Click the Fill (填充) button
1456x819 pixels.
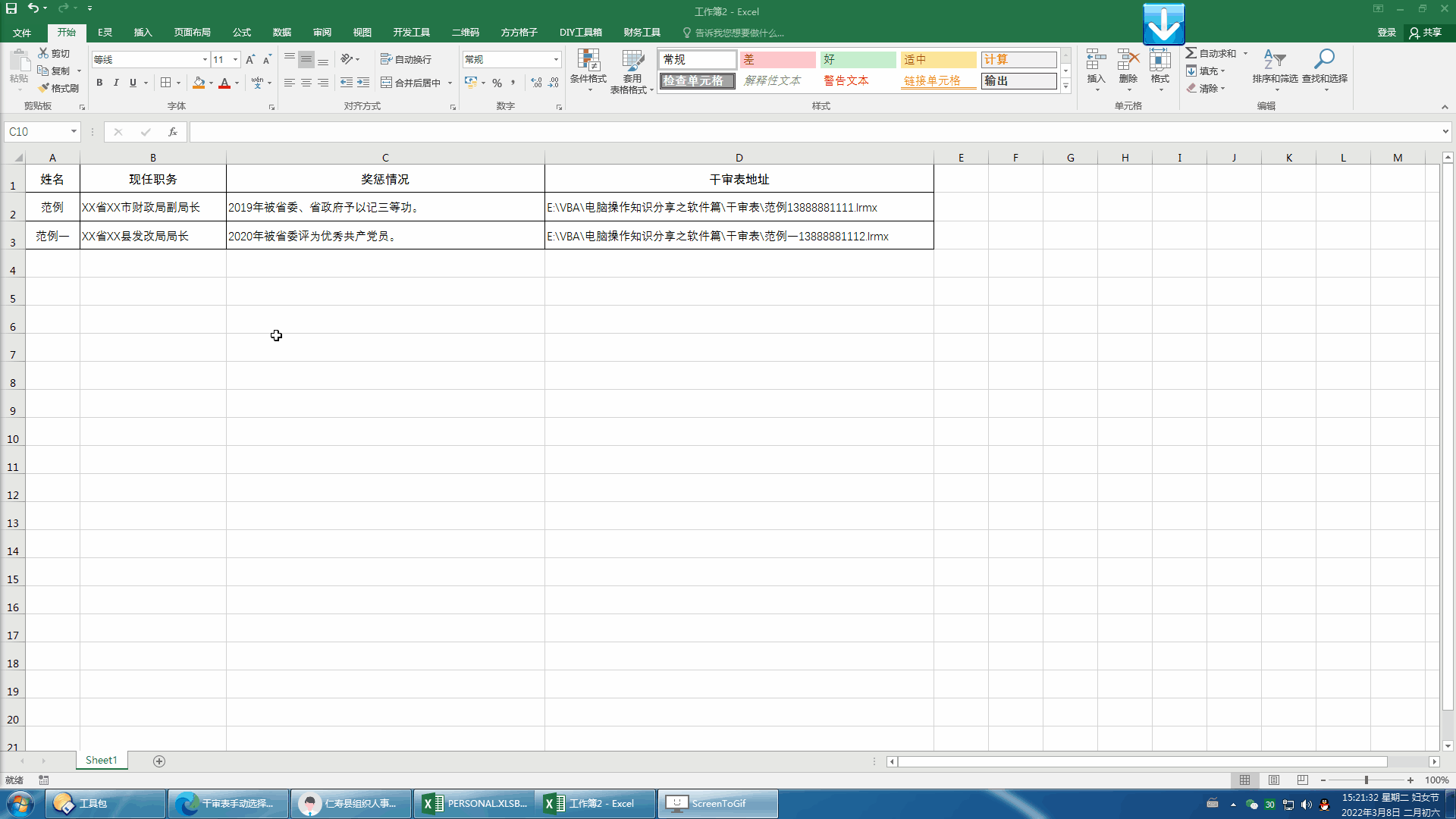[1206, 71]
